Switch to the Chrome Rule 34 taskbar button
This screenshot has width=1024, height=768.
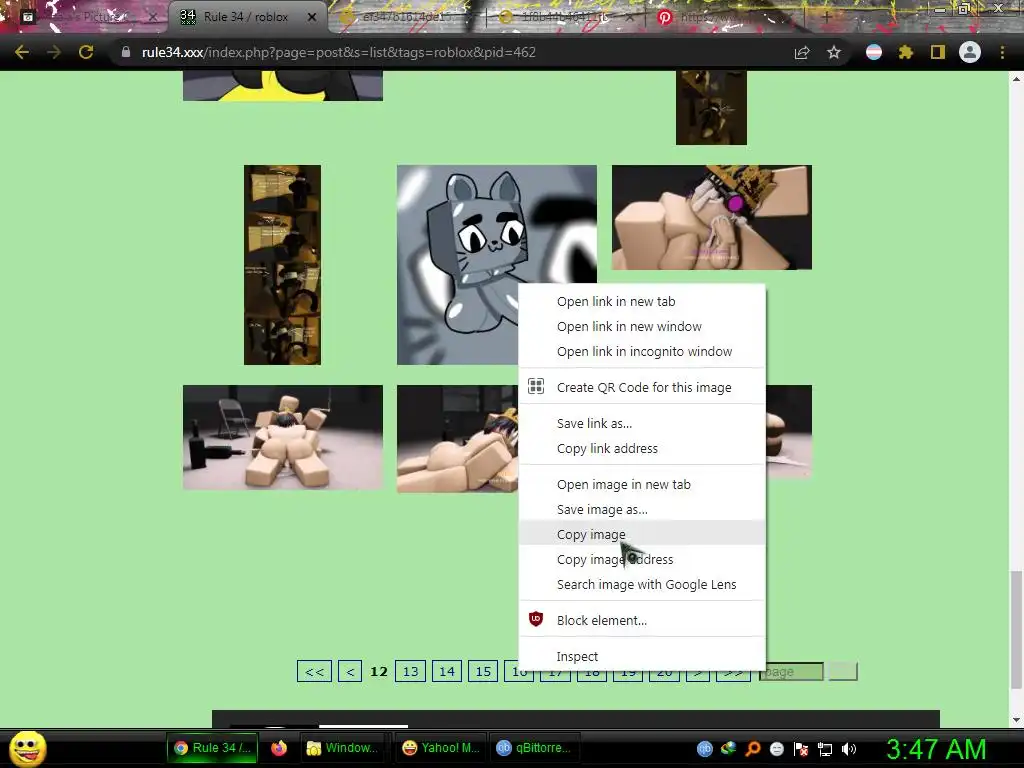(212, 748)
